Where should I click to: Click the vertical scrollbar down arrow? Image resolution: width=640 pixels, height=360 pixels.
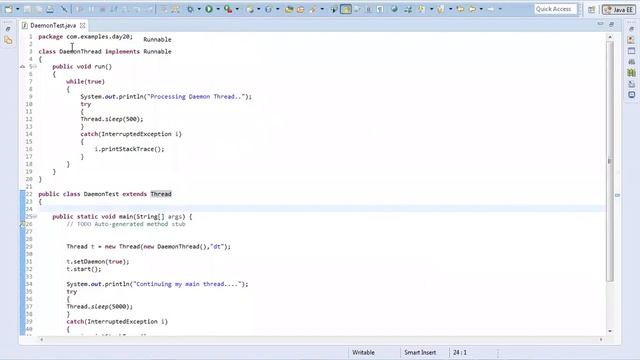610,331
